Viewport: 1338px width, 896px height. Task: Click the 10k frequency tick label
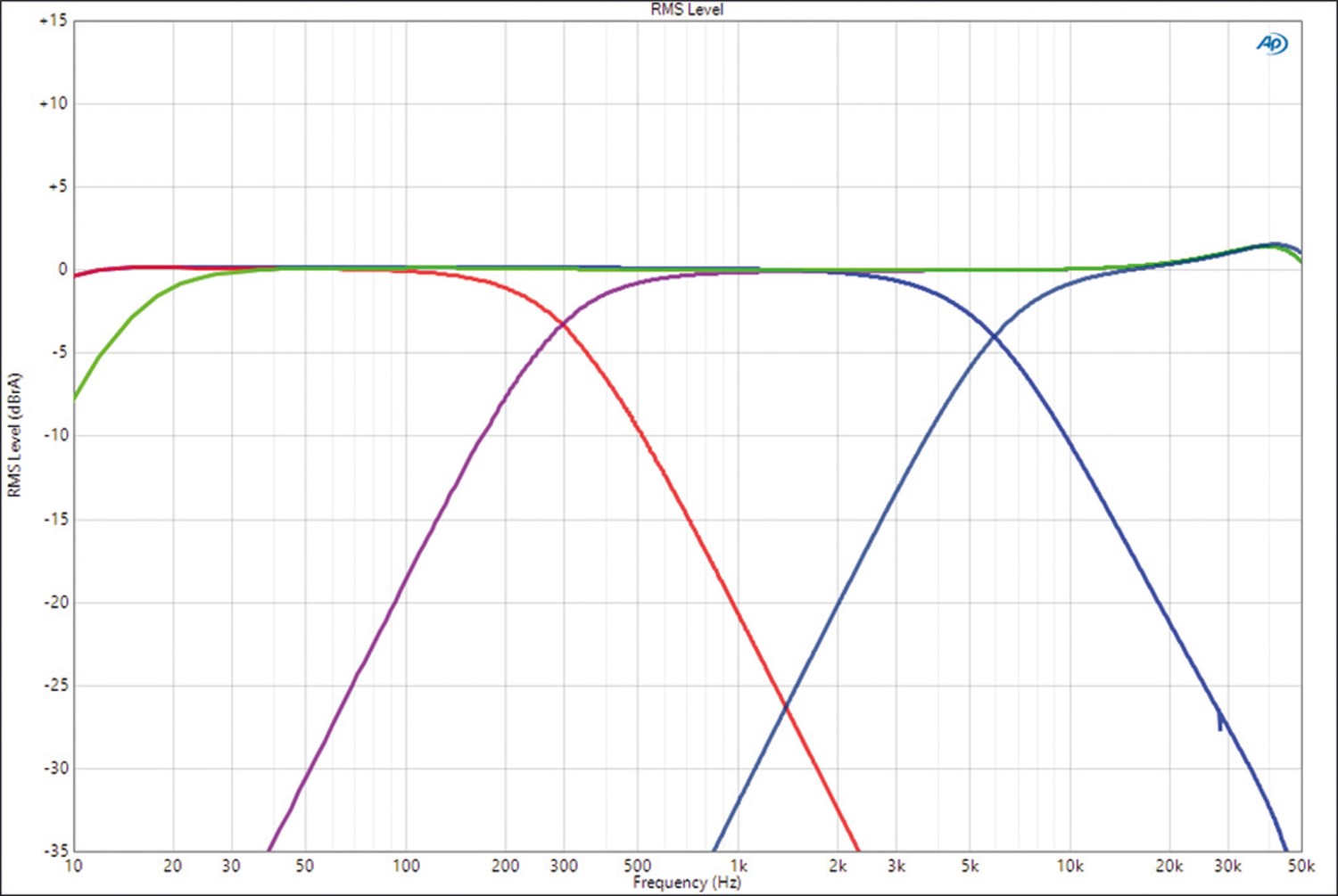1070,866
